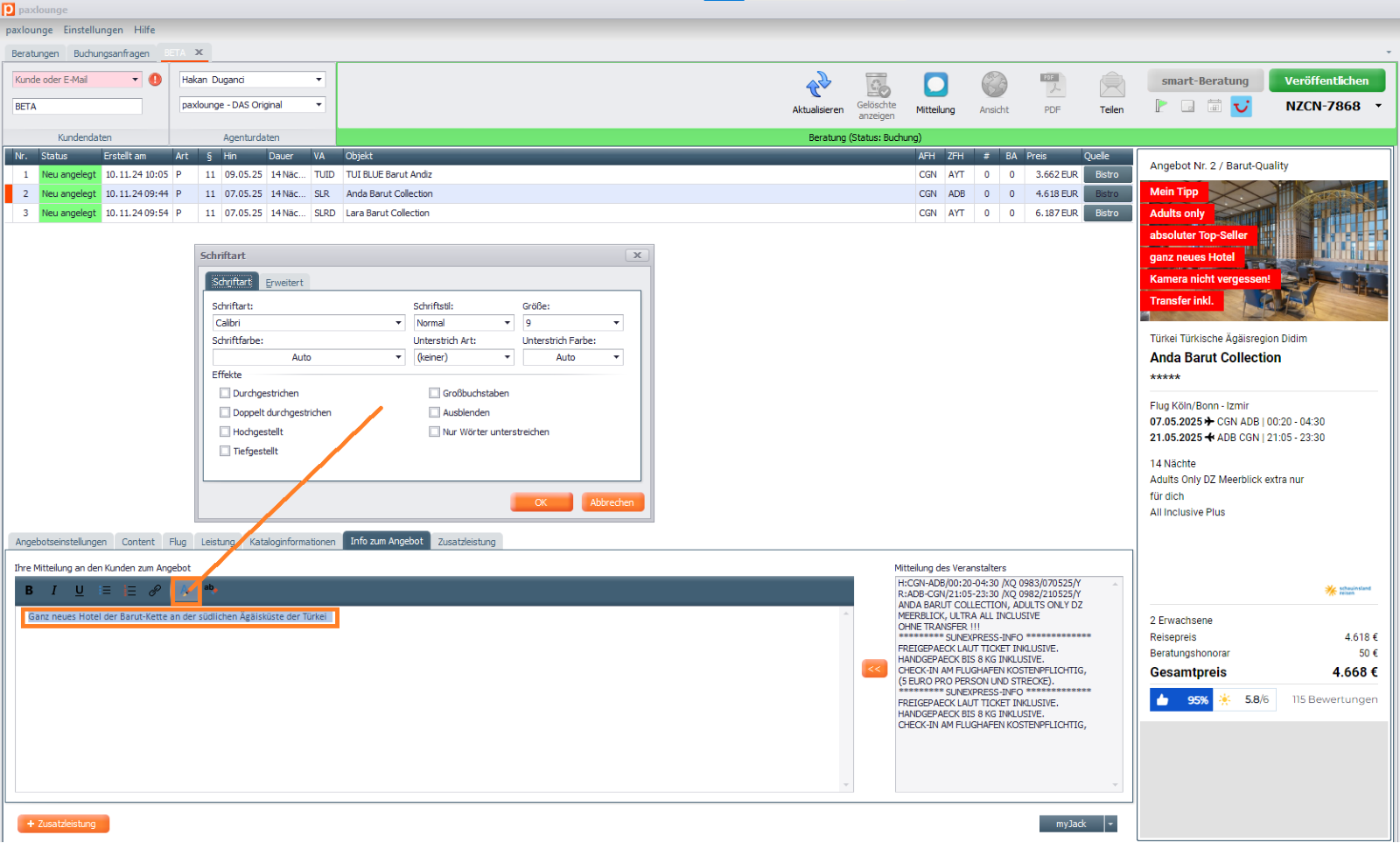
Task: Open the Schriftstil Normal dropdown
Action: coord(464,323)
